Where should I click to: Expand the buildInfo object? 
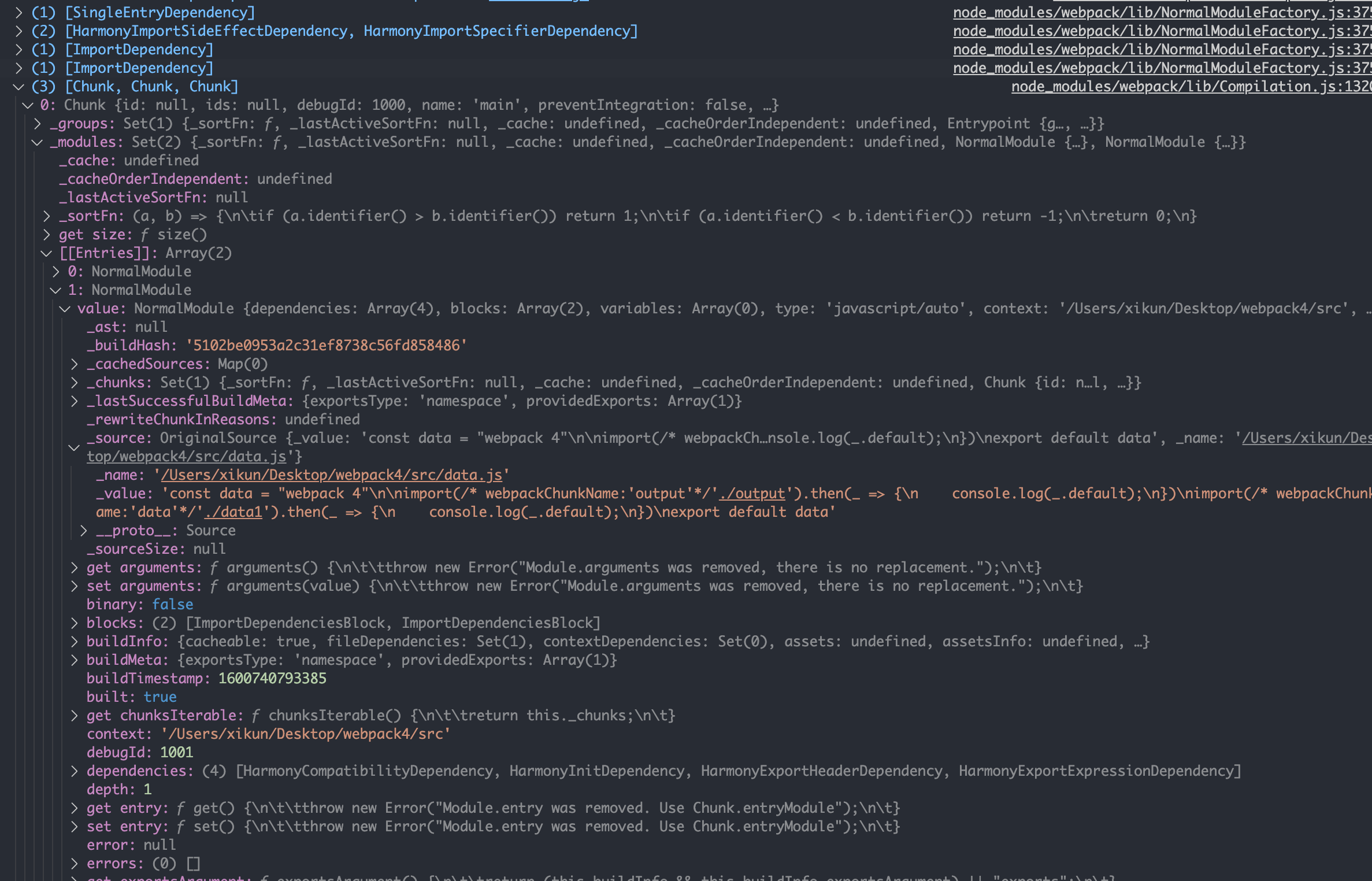pyautogui.click(x=74, y=642)
